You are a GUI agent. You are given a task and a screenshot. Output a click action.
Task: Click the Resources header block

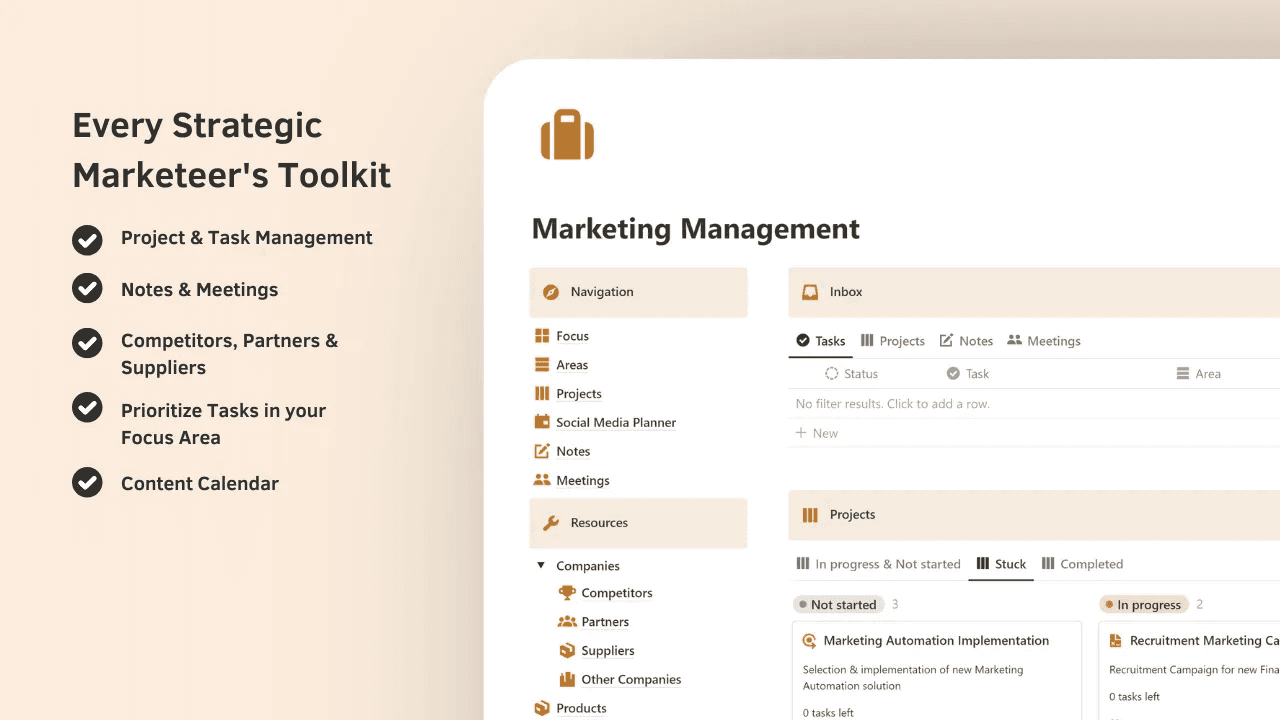point(638,523)
